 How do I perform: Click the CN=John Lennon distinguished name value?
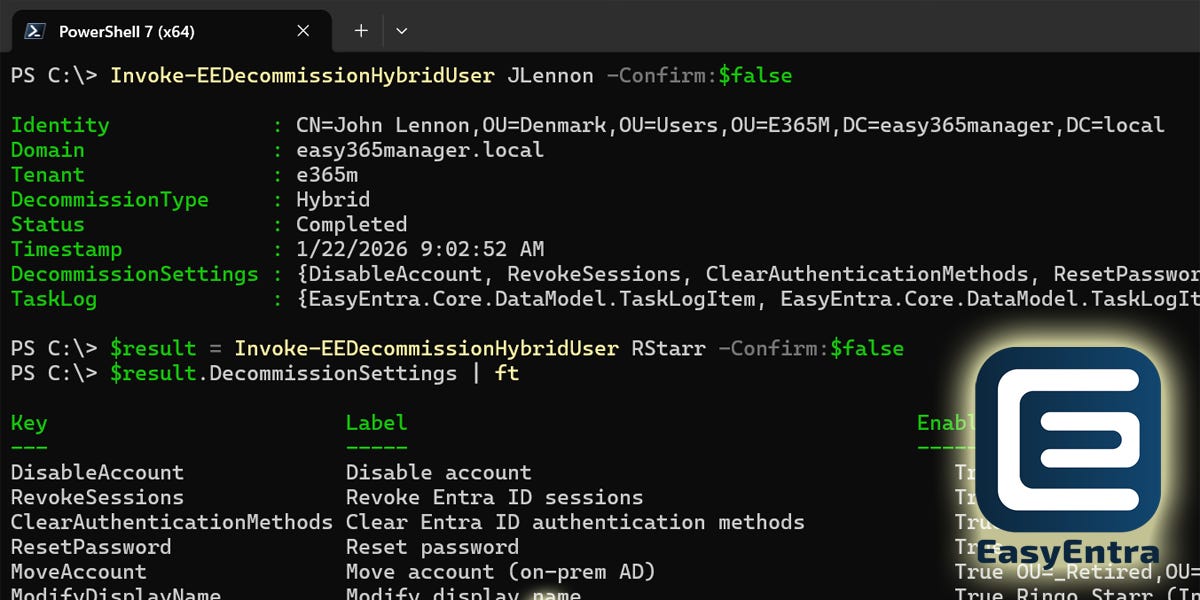click(730, 126)
